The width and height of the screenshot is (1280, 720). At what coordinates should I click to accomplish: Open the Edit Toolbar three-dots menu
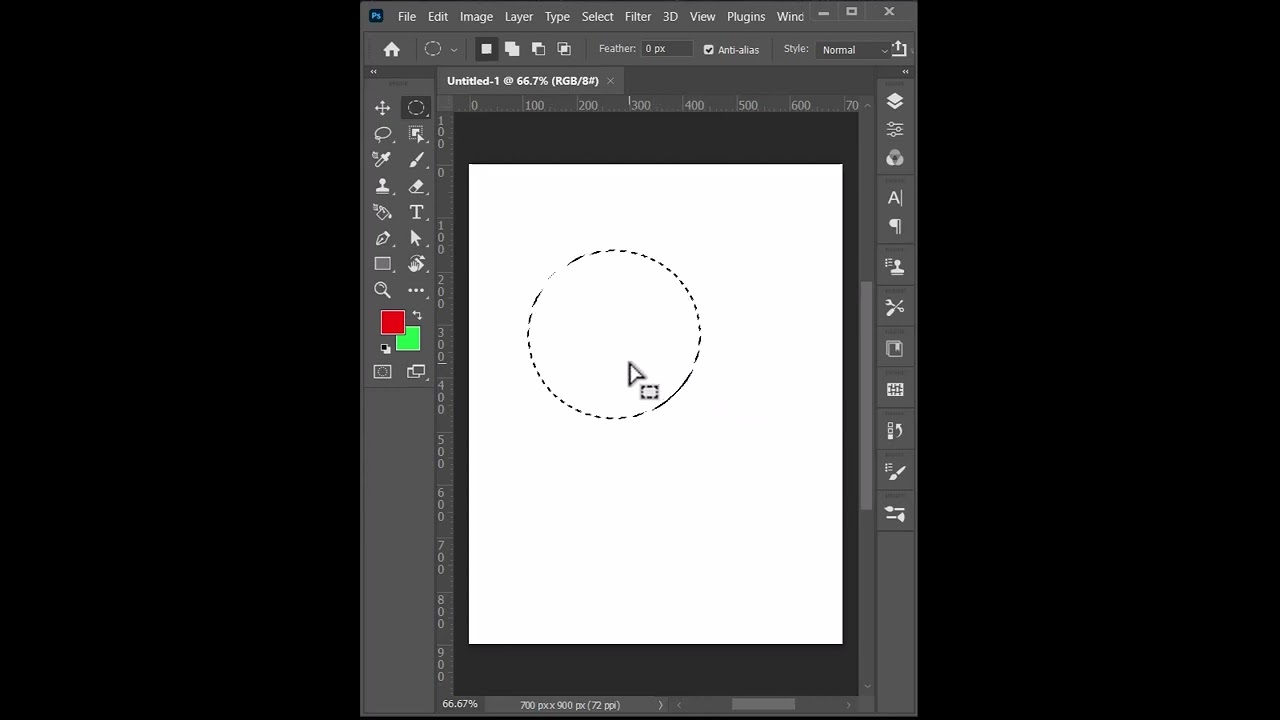pos(416,290)
